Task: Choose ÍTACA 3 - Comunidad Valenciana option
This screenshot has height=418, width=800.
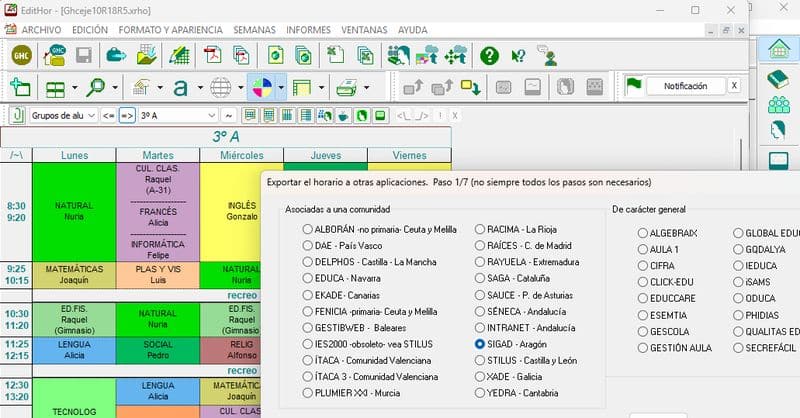Action: (370, 377)
